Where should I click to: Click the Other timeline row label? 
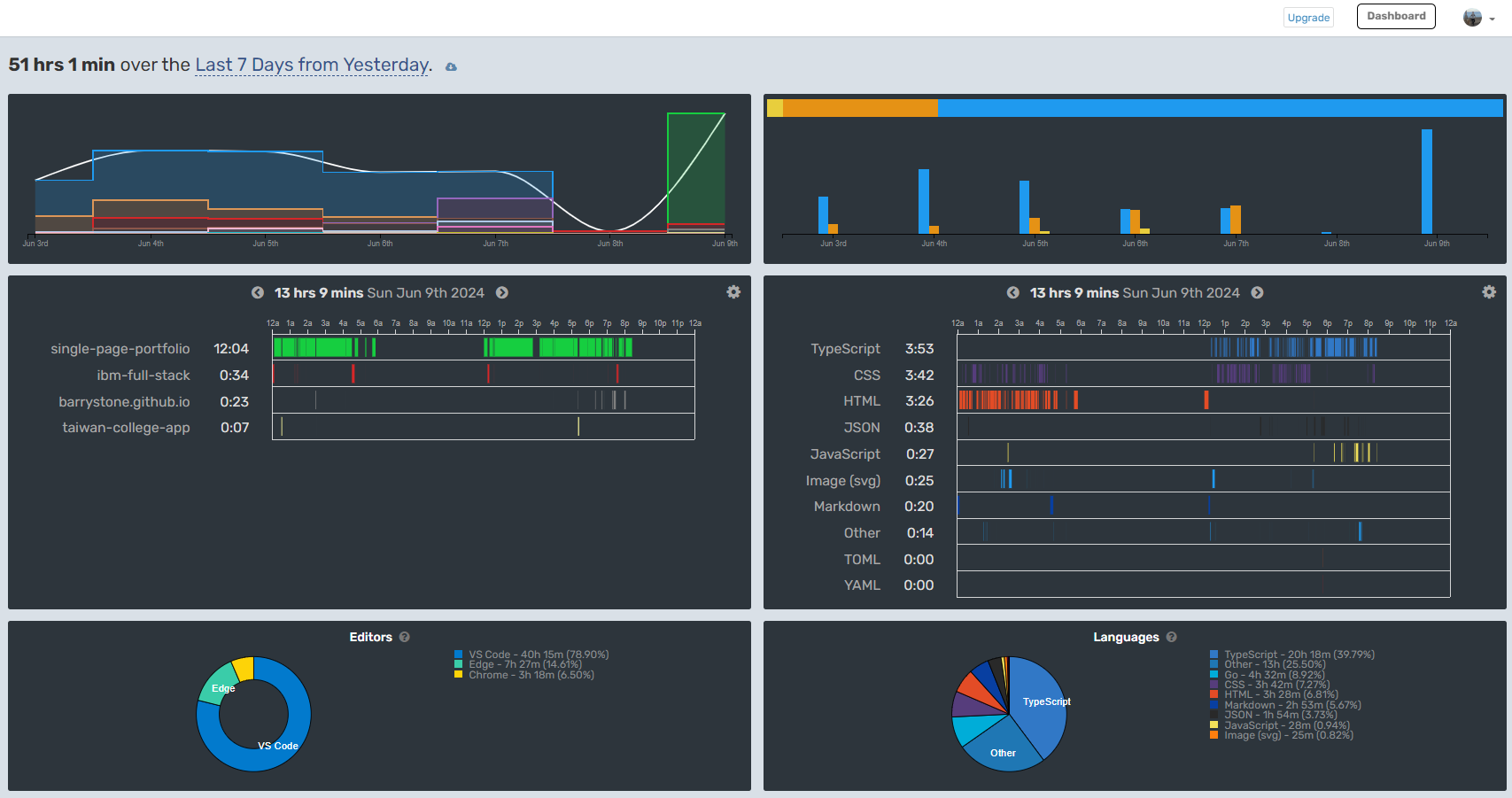862,533
